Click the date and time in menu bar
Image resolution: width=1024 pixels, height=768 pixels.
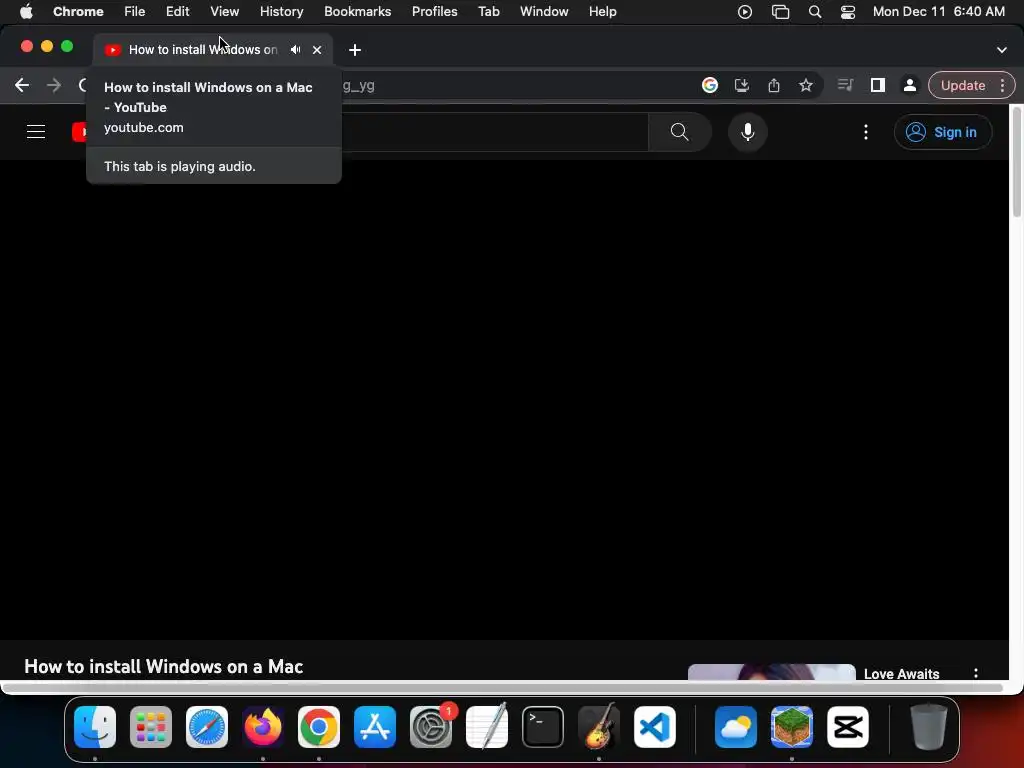tap(939, 12)
